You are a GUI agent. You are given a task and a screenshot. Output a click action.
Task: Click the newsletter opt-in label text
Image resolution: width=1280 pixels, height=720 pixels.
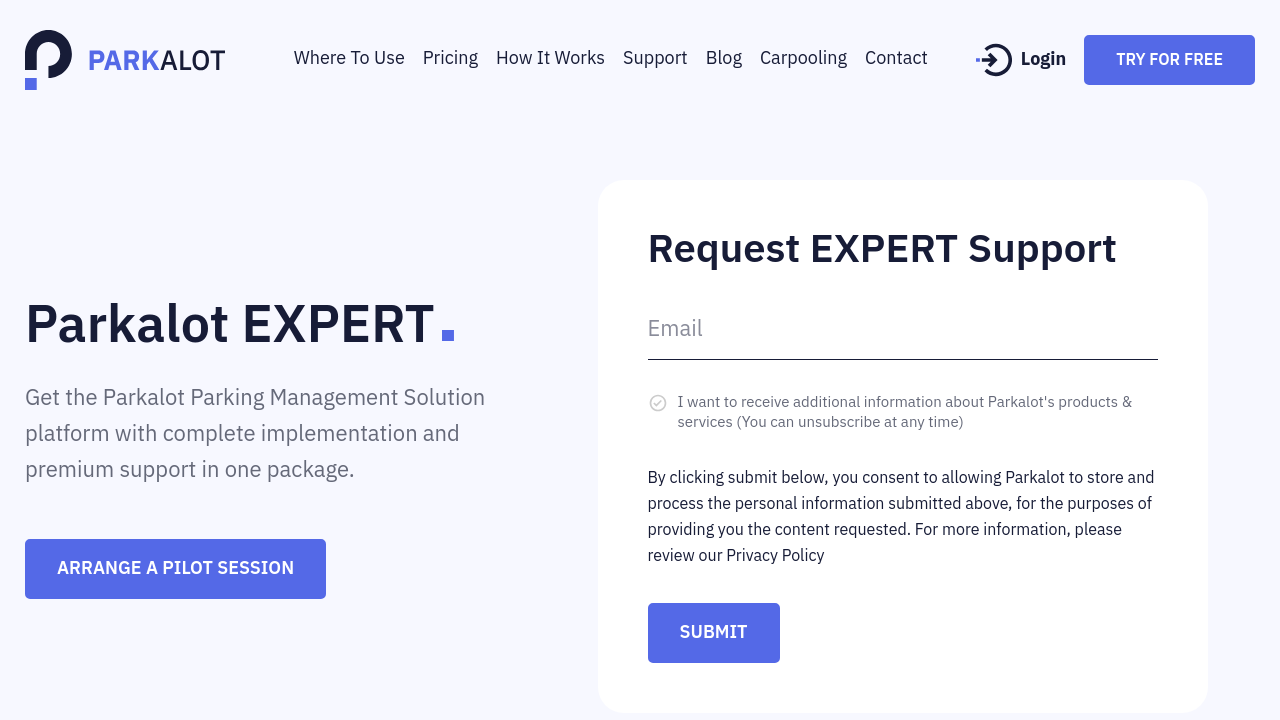(904, 412)
